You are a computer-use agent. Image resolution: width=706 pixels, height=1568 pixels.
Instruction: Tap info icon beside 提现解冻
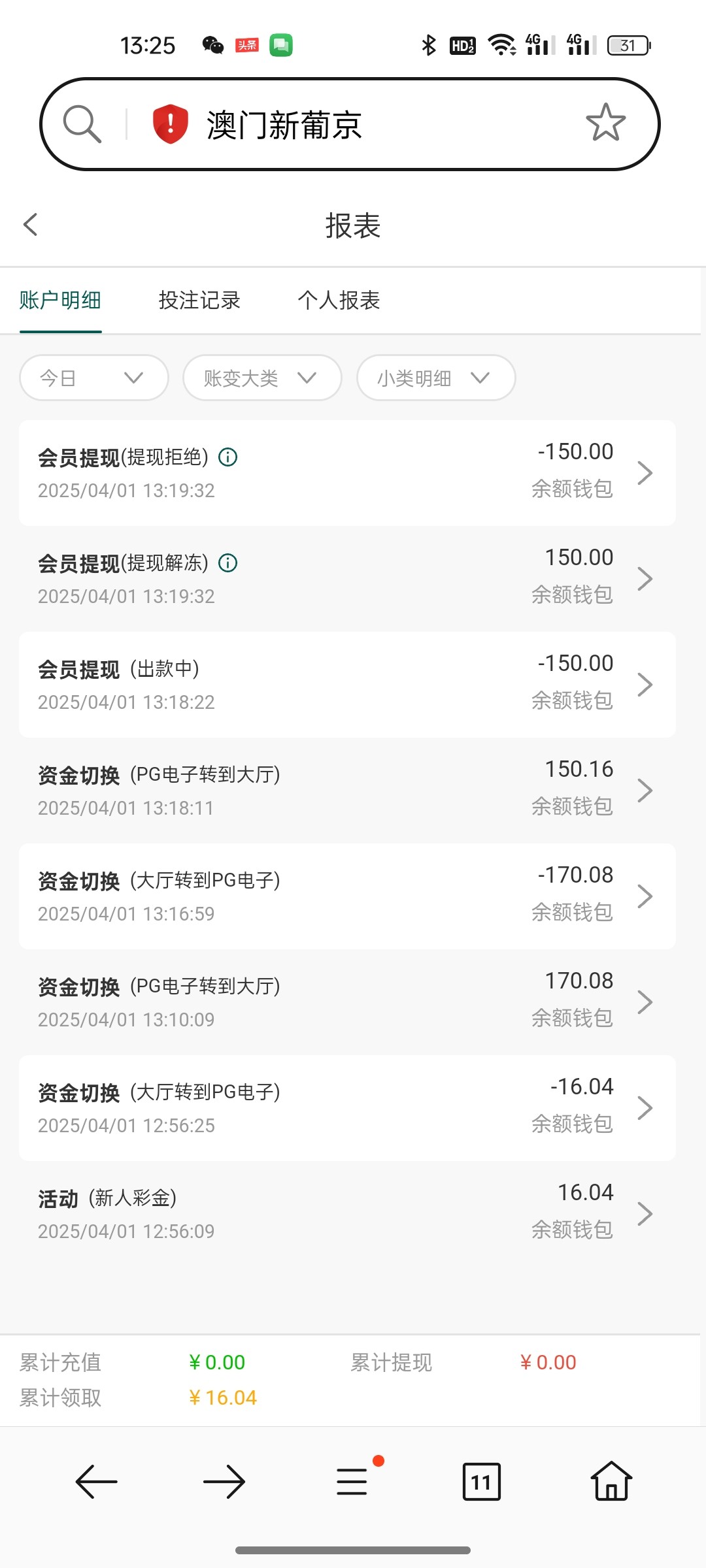point(228,563)
